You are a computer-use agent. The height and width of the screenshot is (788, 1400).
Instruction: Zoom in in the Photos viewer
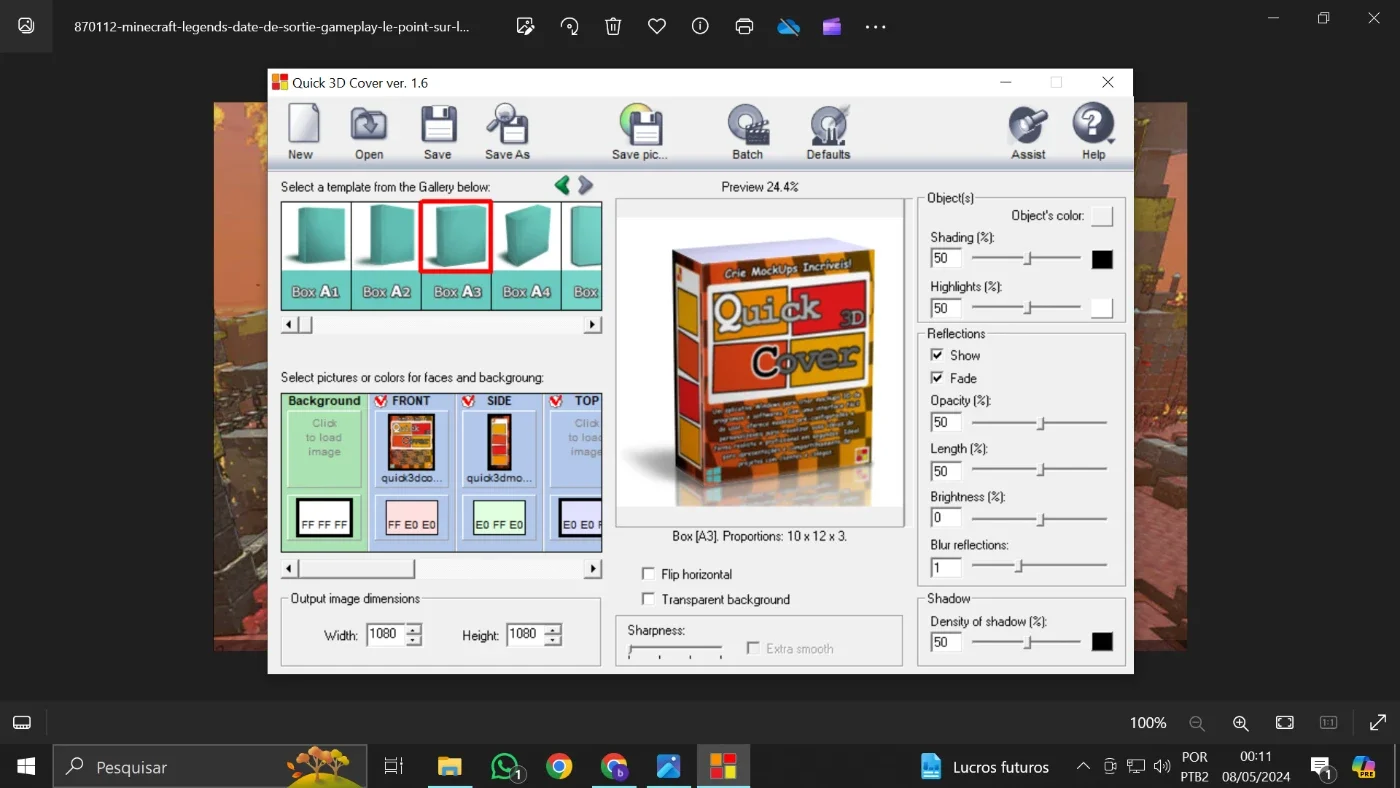1241,723
